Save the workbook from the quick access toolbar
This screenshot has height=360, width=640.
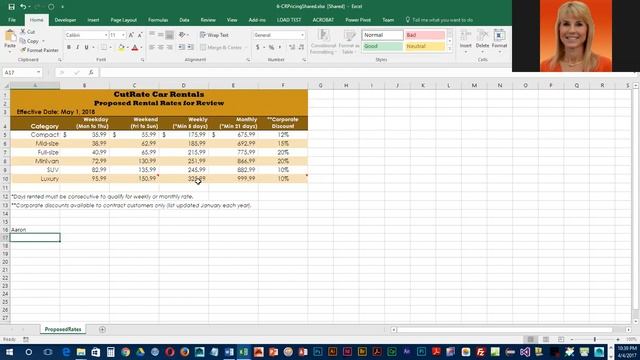pos(11,7)
